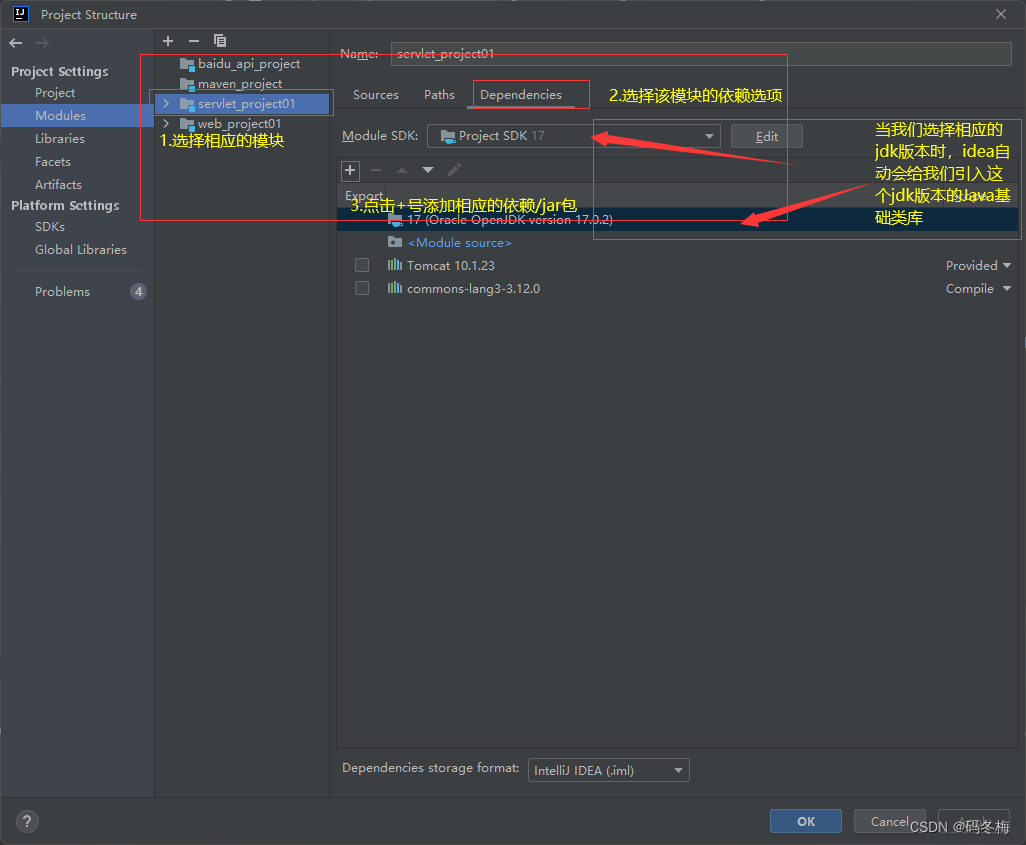Remove selected module with minus icon

coord(194,41)
